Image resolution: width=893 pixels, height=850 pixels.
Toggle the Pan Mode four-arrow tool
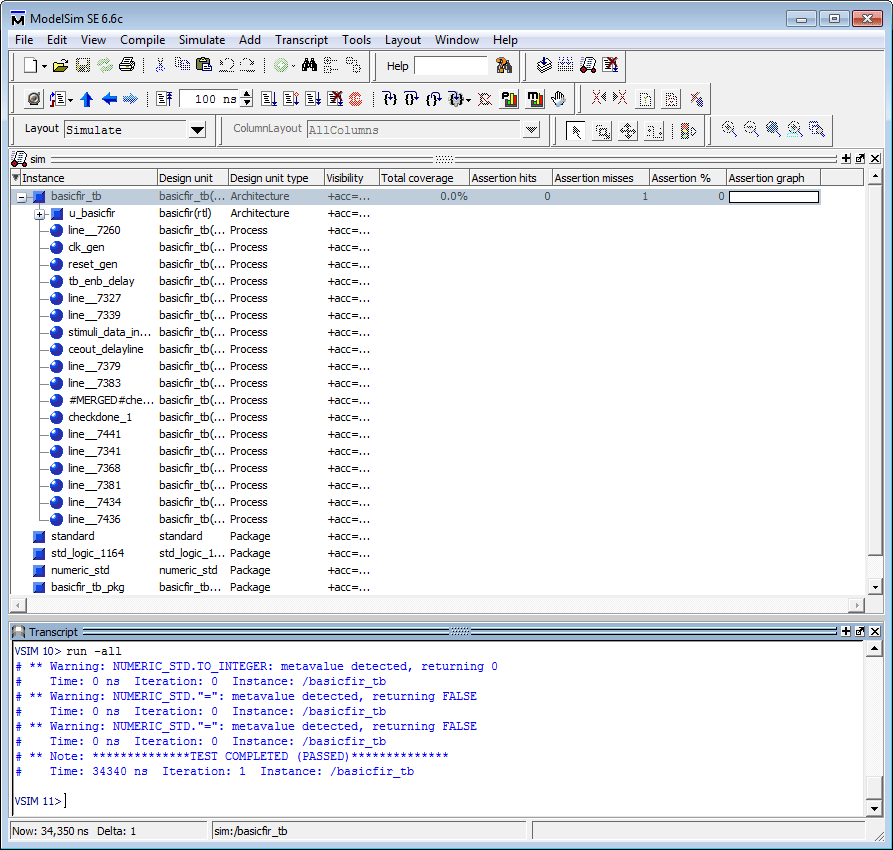point(628,130)
